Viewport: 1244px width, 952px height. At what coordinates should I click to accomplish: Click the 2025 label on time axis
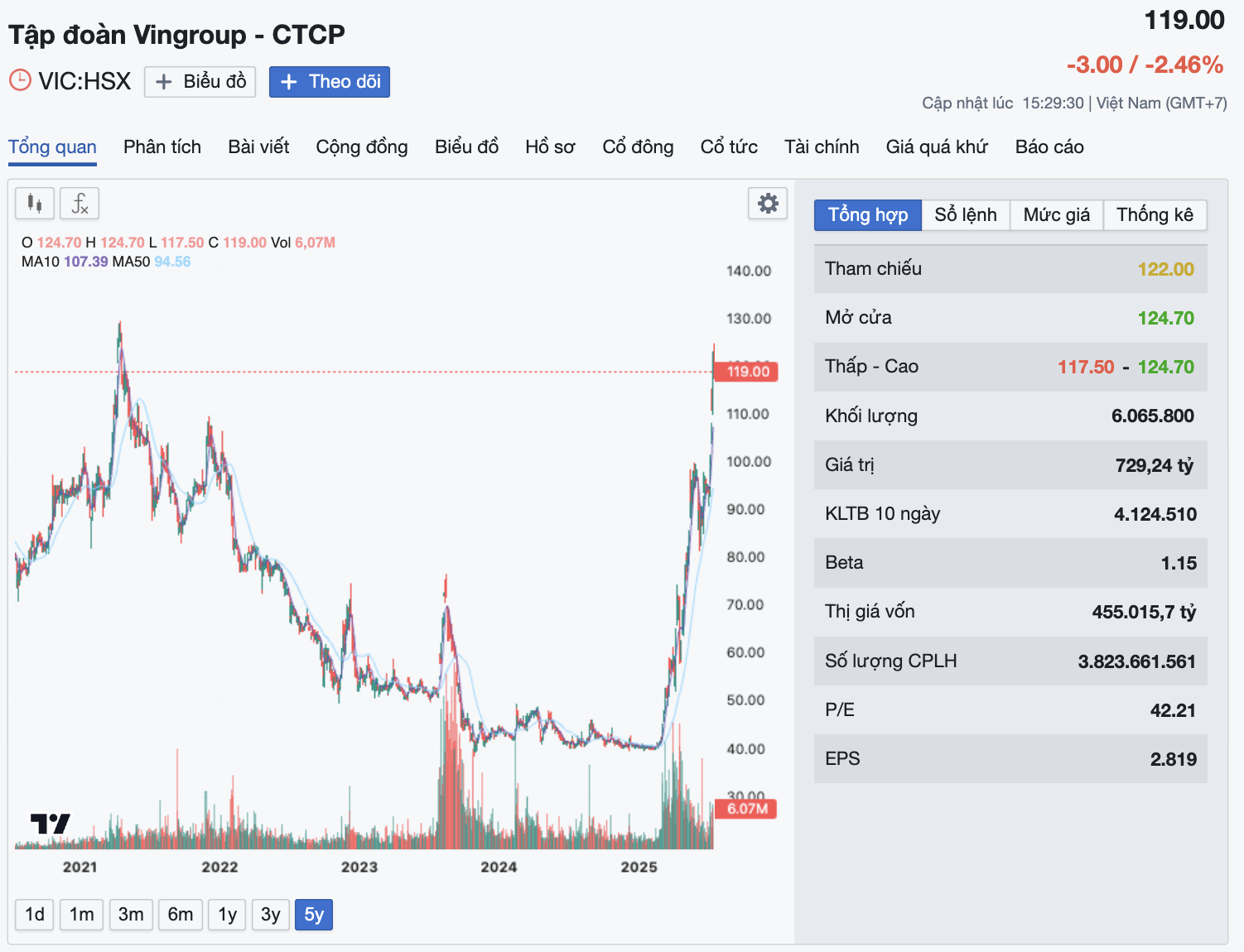tap(639, 867)
